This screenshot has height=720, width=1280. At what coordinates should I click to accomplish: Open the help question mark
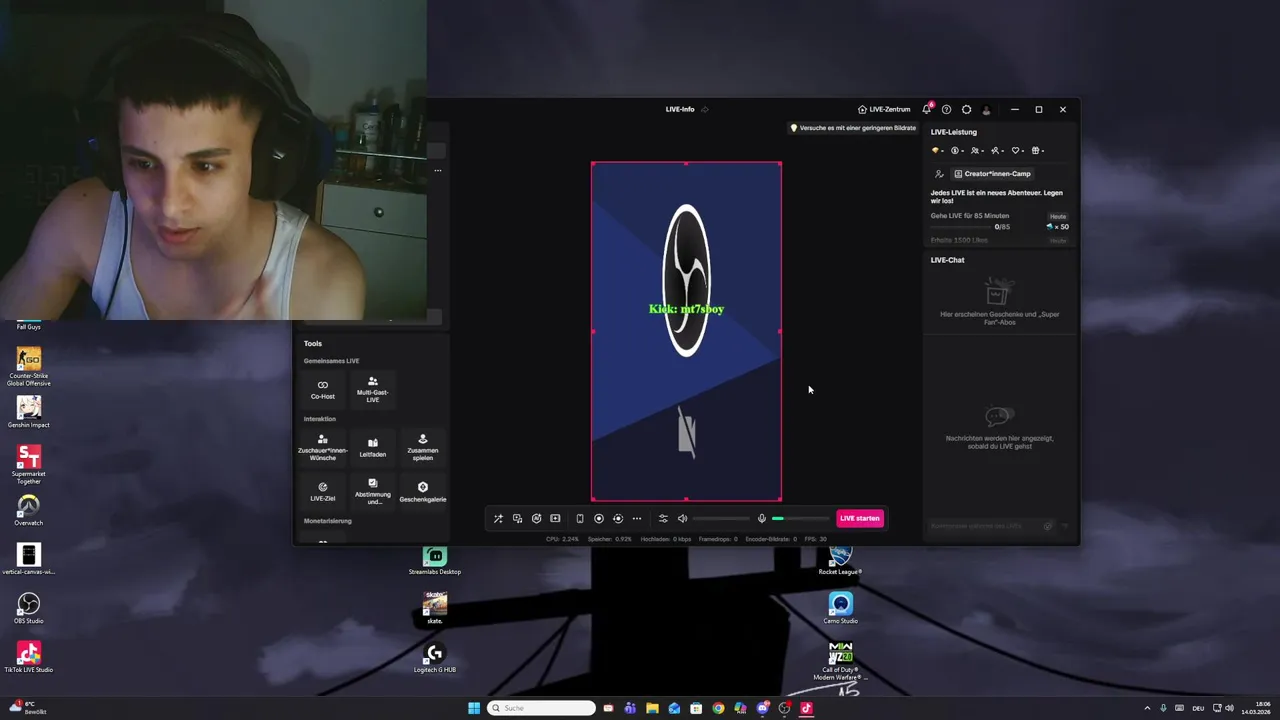pyautogui.click(x=946, y=109)
